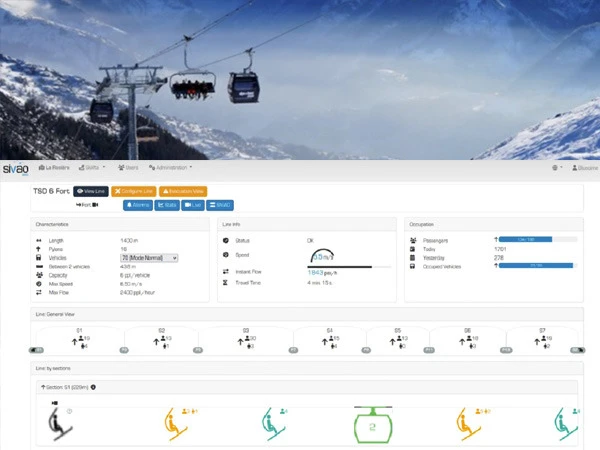Click the info icon beside Section S1
Image resolution: width=600 pixels, height=450 pixels.
point(93,387)
